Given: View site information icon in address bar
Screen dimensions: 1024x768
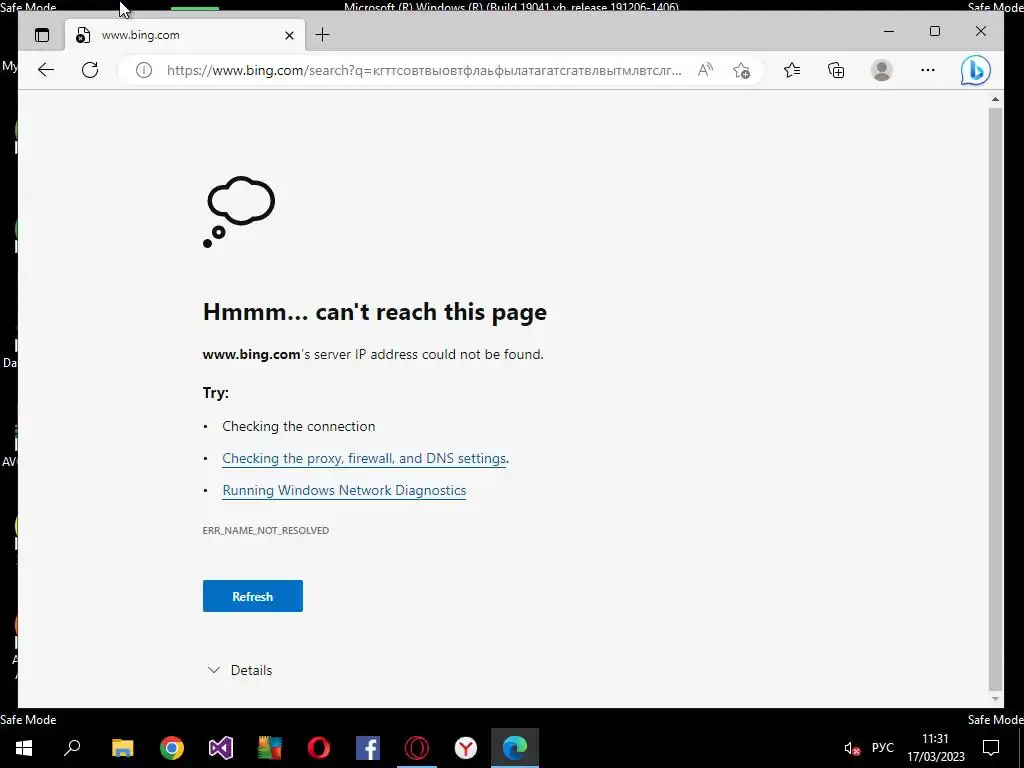Looking at the screenshot, I should (144, 70).
